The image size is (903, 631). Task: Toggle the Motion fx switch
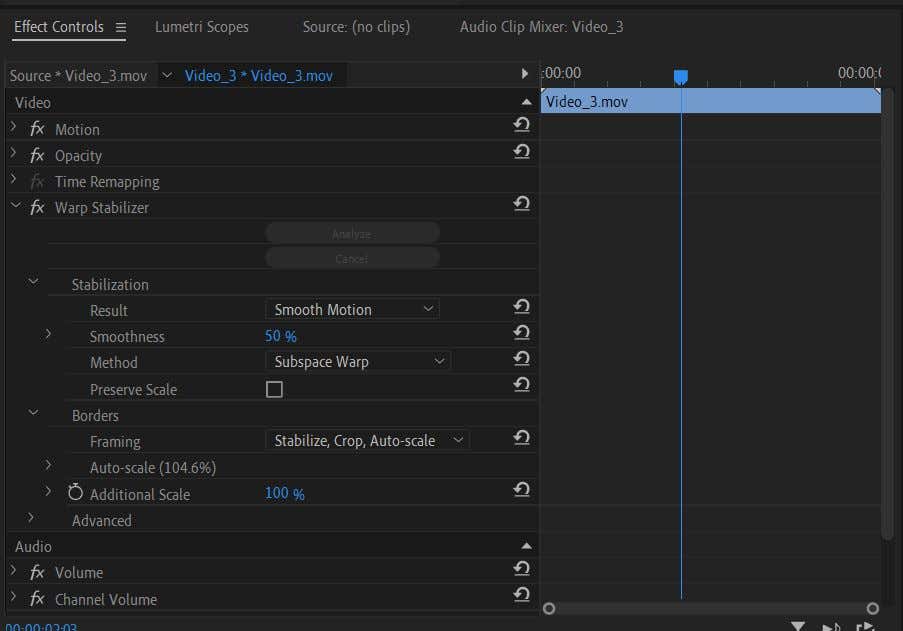tap(37, 129)
